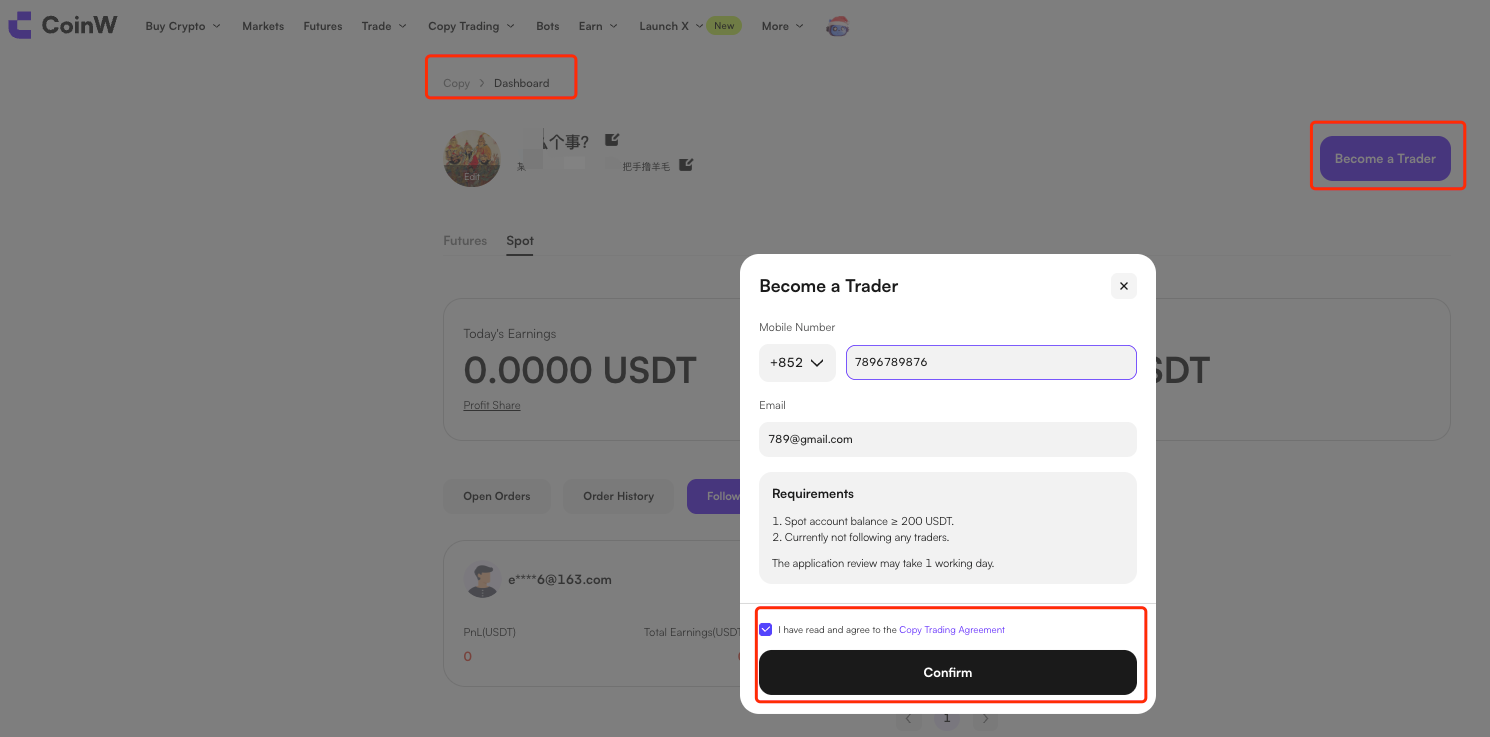Click the edit icon beside the profile bio
The image size is (1490, 737).
(x=686, y=165)
